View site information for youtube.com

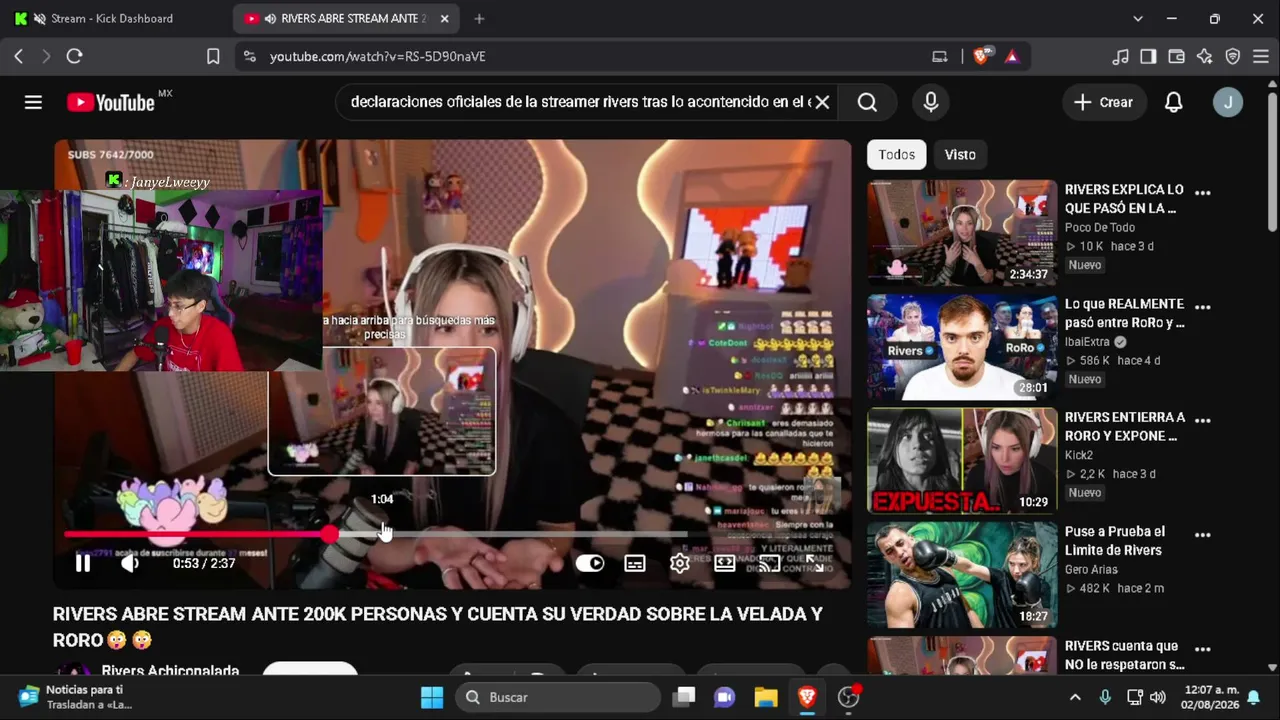249,56
